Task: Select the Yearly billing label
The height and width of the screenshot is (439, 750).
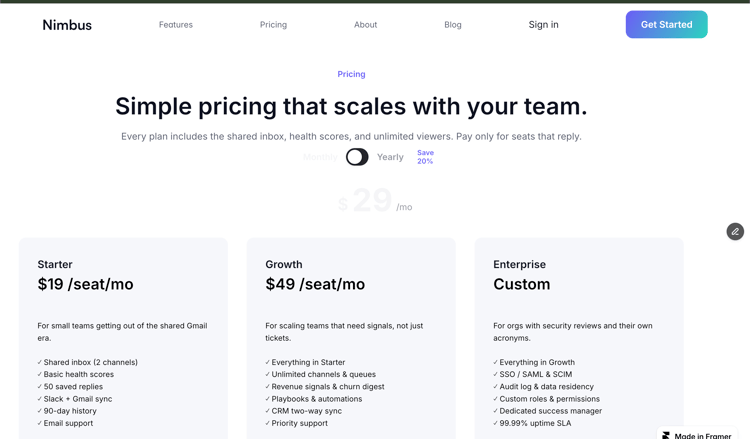Action: pos(390,157)
